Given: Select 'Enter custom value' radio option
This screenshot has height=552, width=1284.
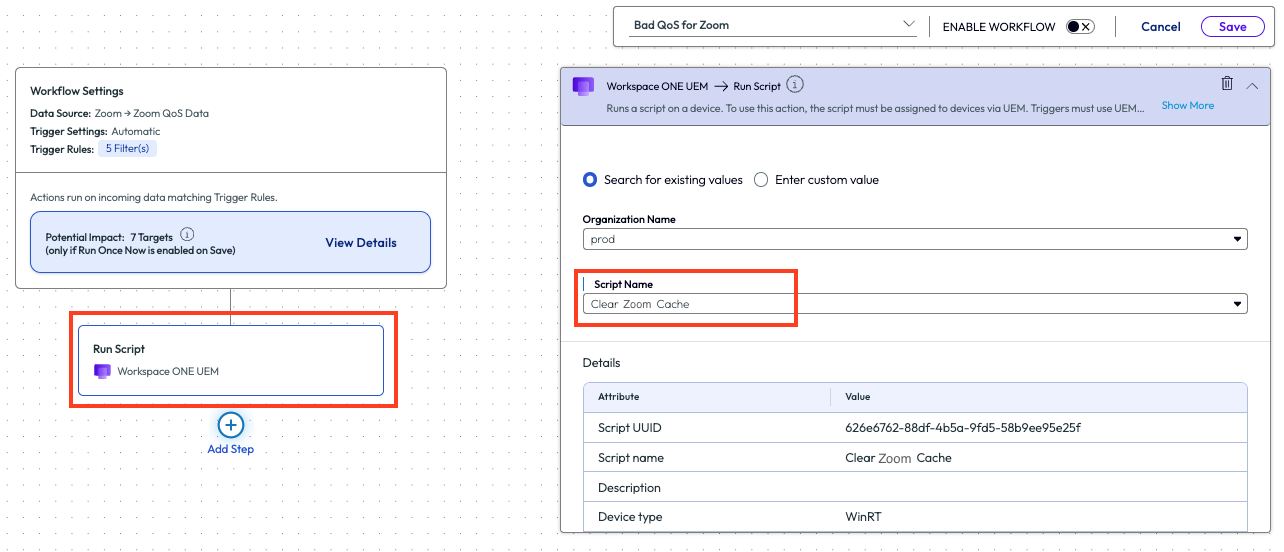Looking at the screenshot, I should pyautogui.click(x=761, y=180).
